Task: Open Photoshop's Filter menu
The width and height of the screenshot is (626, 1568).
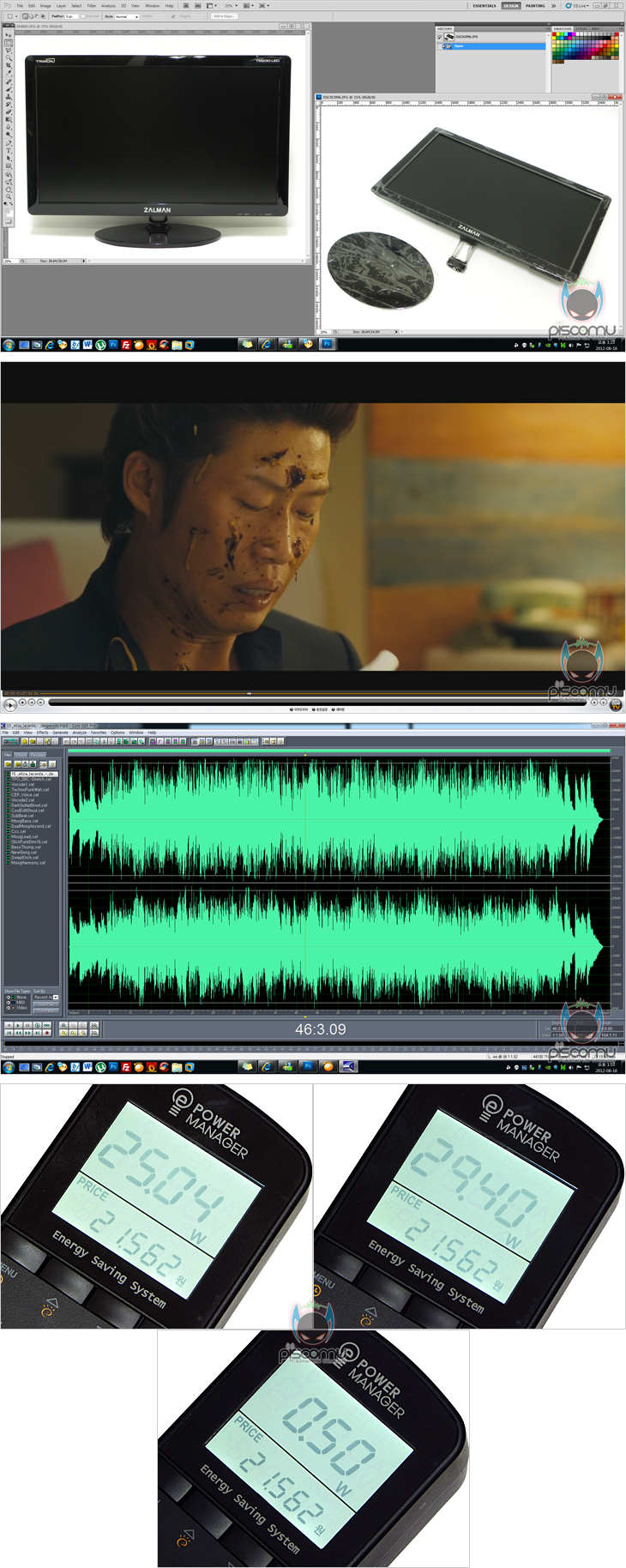Action: [91, 5]
